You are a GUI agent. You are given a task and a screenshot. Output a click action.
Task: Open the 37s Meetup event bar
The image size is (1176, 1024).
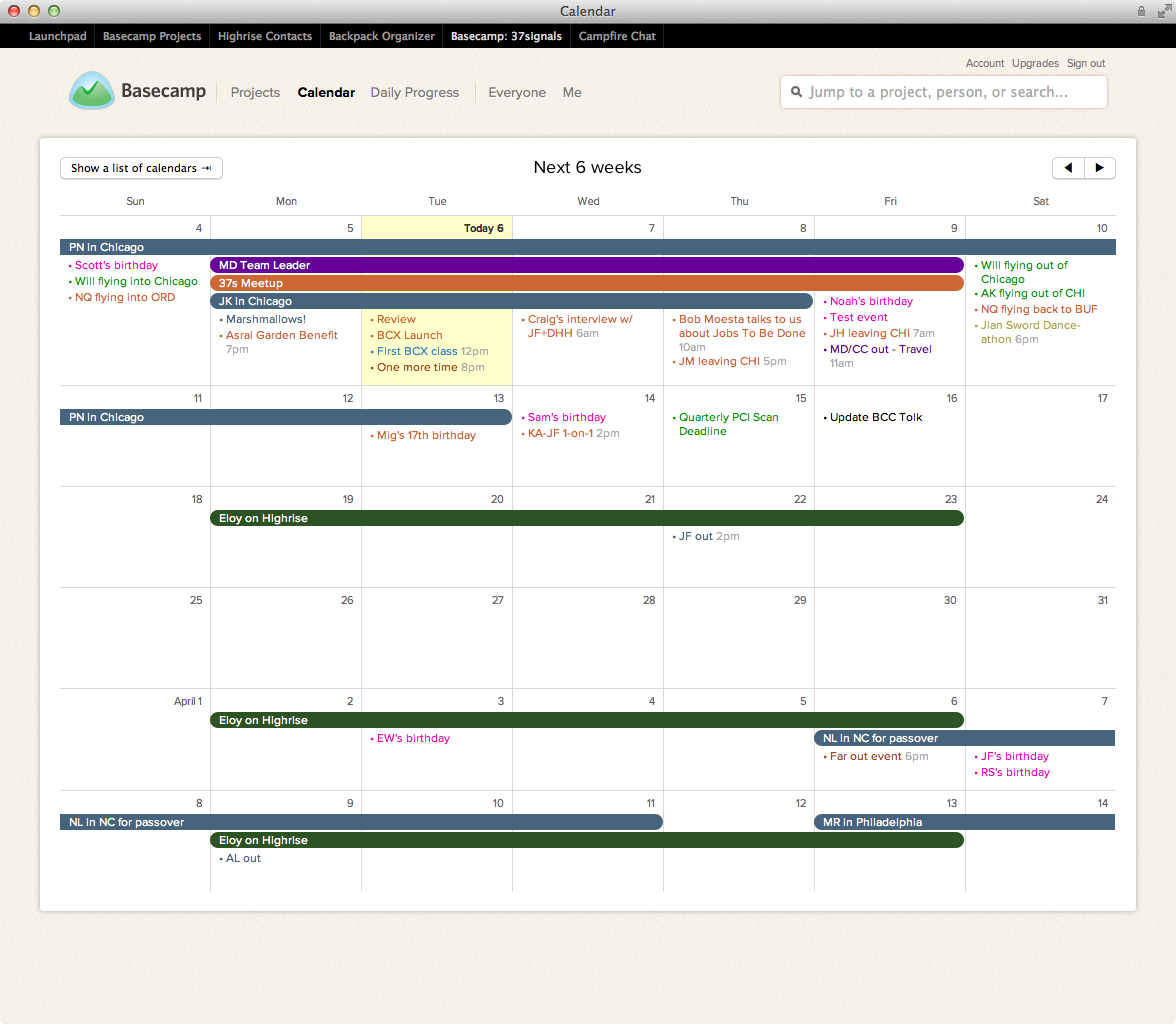[586, 283]
